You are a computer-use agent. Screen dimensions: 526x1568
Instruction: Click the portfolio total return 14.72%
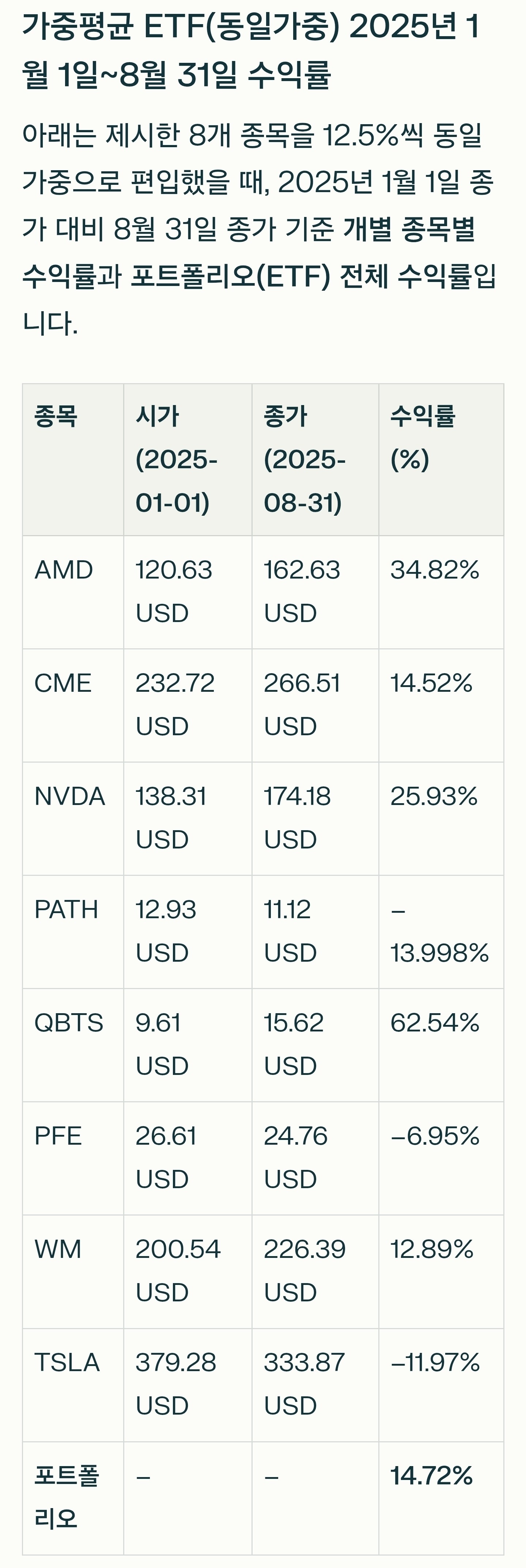point(432,1476)
